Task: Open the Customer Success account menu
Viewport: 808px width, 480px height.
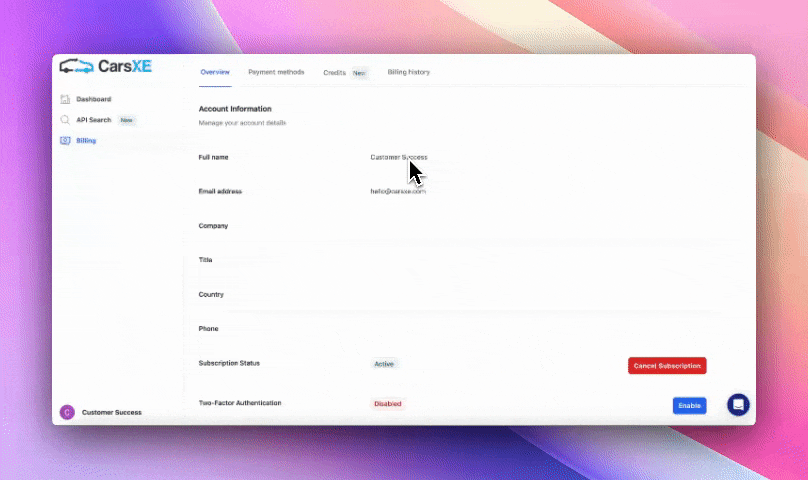Action: 111,412
